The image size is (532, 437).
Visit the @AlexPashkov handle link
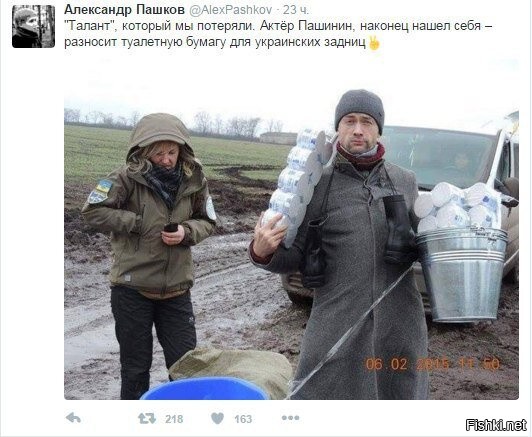point(230,10)
